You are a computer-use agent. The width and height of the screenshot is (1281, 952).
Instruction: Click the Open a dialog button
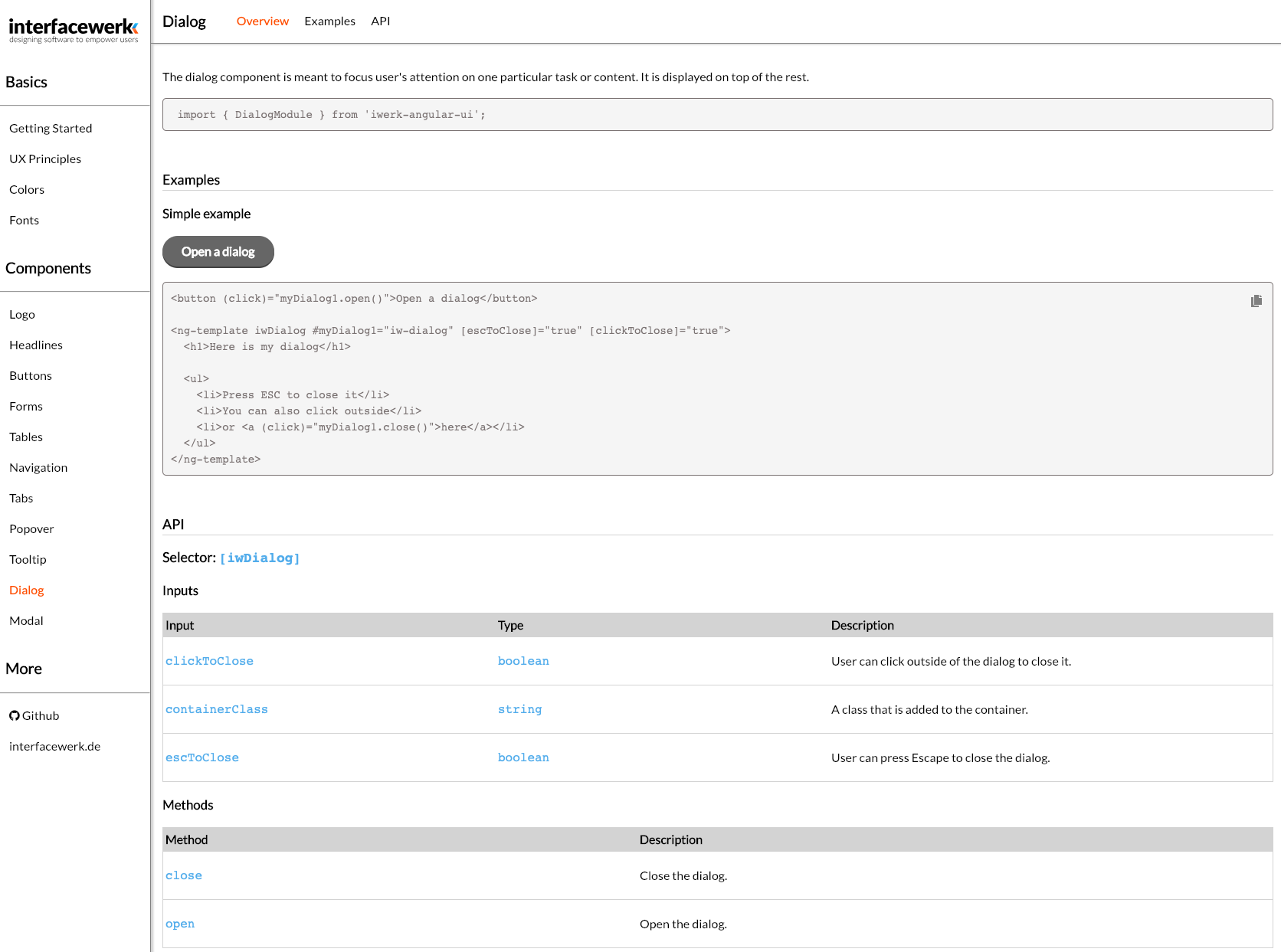coord(218,252)
